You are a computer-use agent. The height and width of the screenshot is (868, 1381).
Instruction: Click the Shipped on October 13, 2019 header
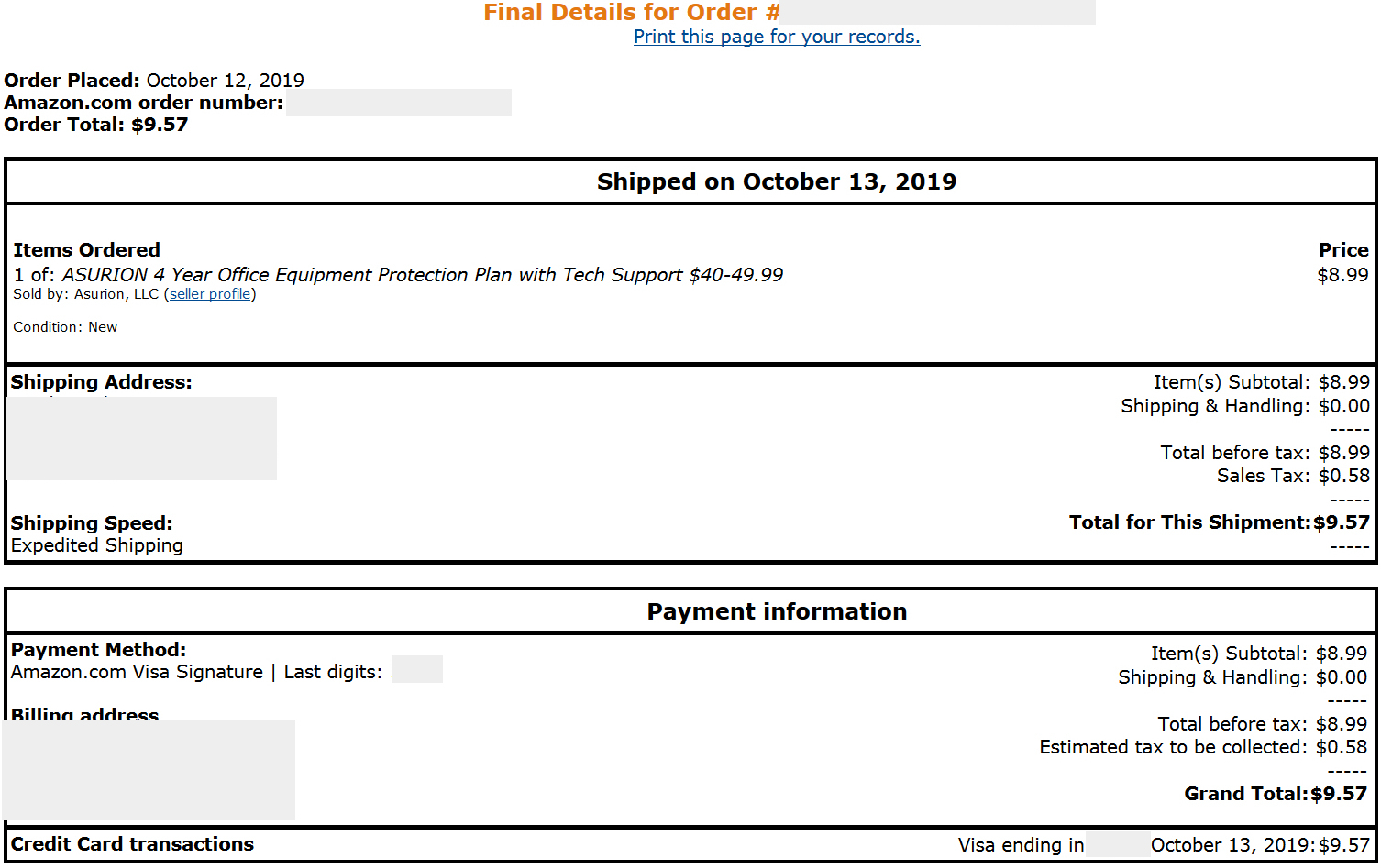point(777,181)
